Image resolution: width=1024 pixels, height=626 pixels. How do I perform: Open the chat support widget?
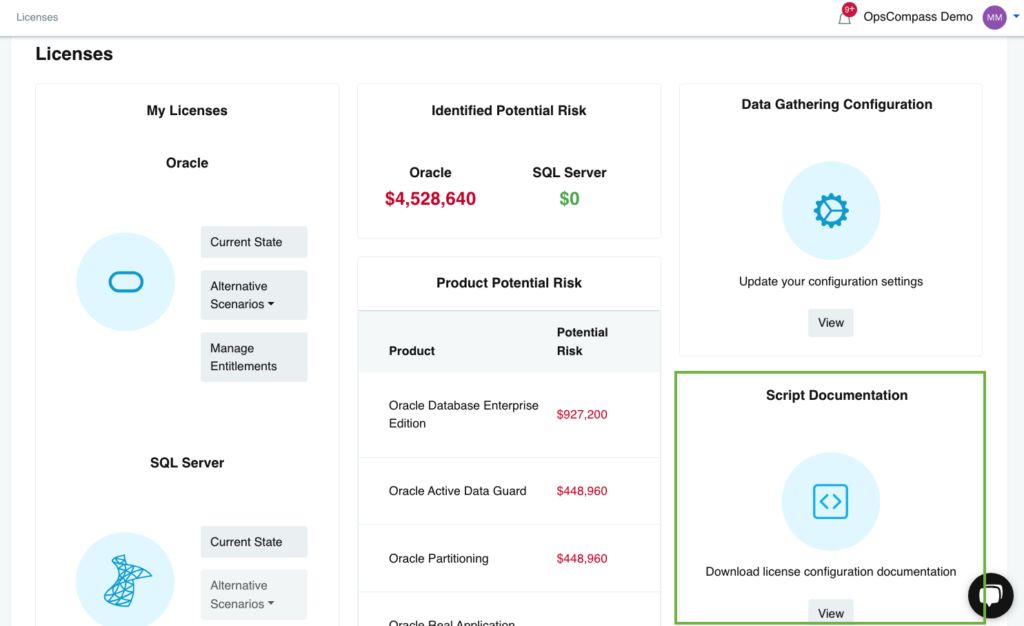(x=991, y=596)
